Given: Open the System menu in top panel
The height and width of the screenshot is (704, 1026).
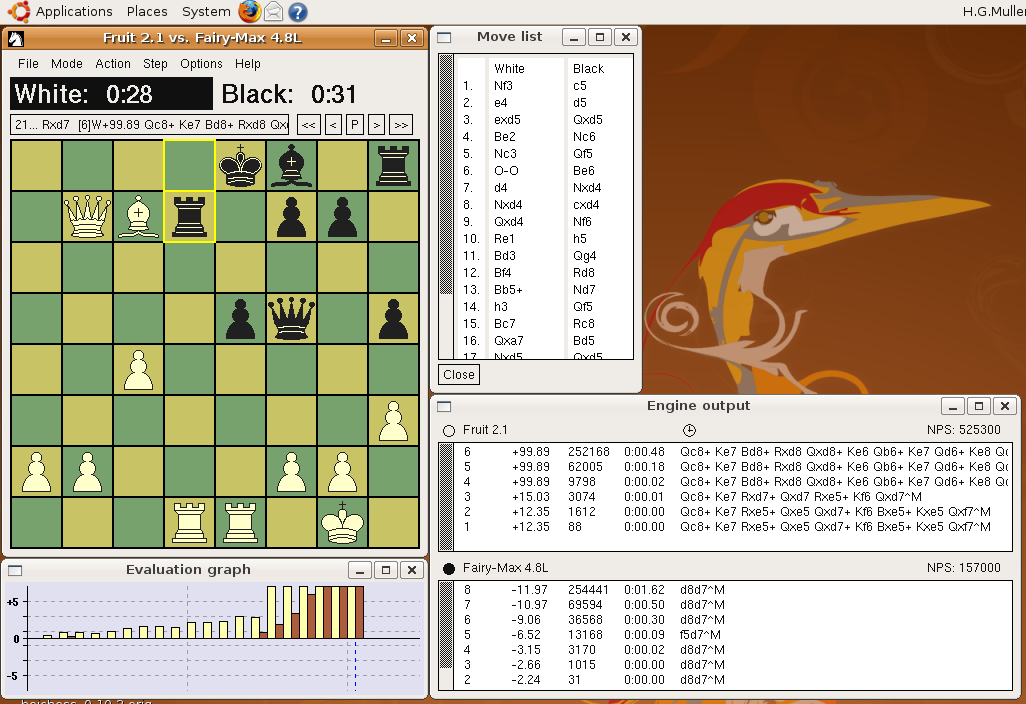Looking at the screenshot, I should tap(206, 11).
